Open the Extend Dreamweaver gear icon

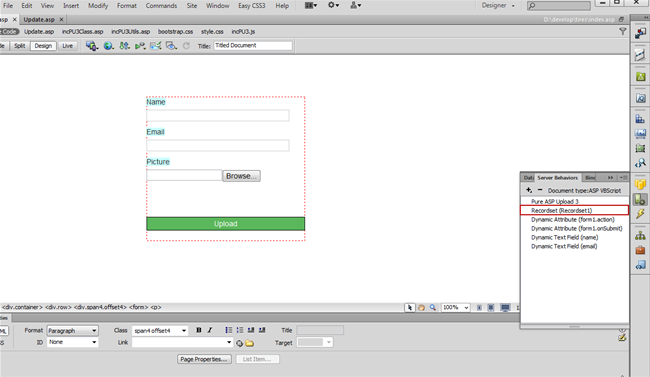(333, 5)
